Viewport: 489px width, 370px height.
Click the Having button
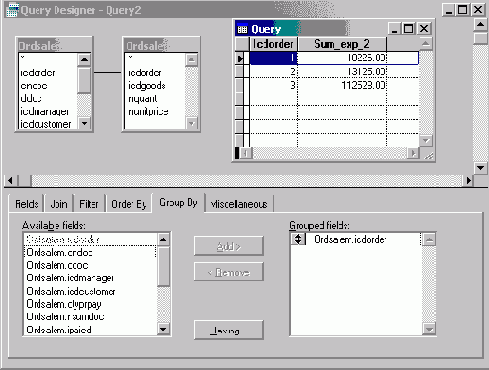pyautogui.click(x=229, y=330)
